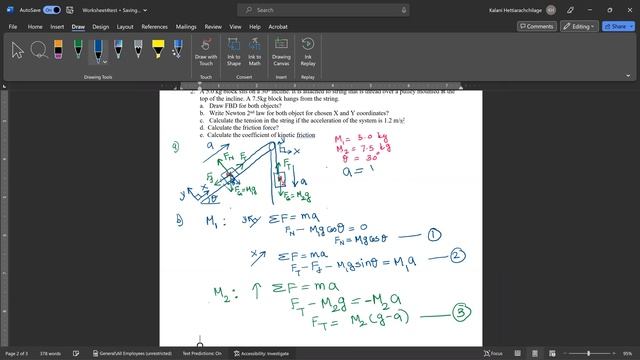Click the zoom out minus button
Viewport: 640px width, 360px height.
click(565, 353)
